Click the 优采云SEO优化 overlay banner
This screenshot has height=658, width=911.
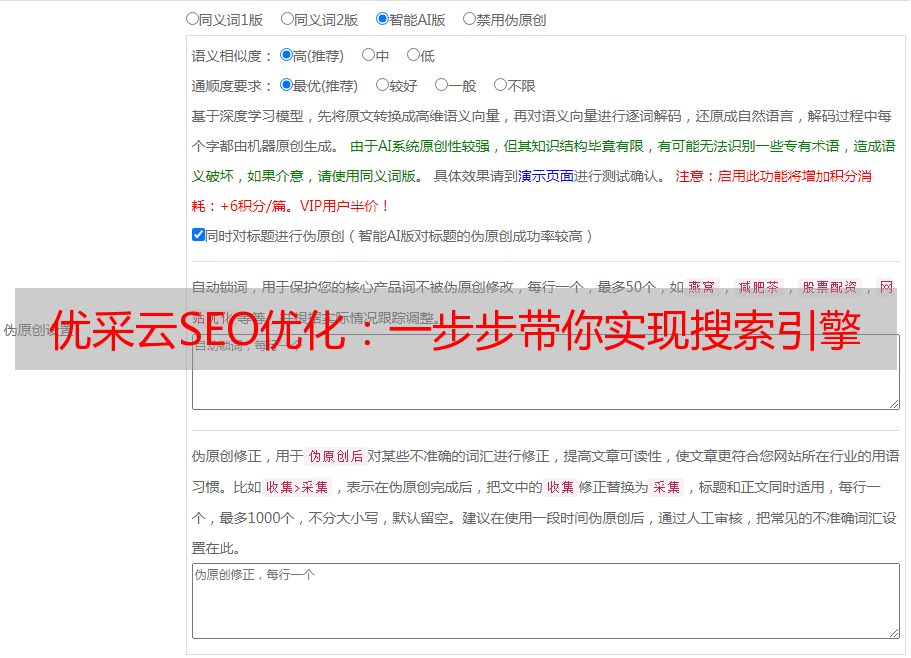455,330
